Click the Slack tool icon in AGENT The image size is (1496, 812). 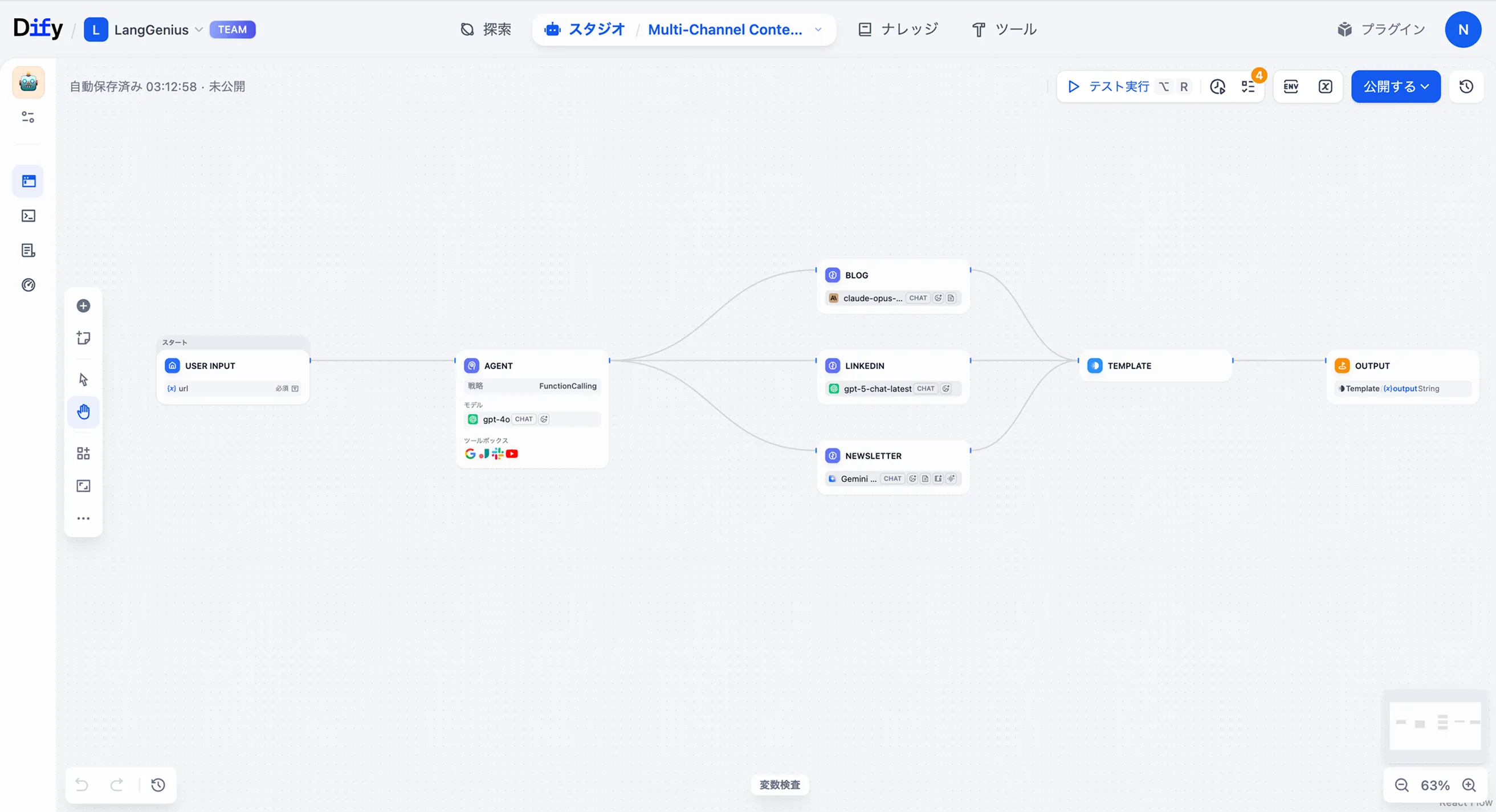tap(498, 454)
